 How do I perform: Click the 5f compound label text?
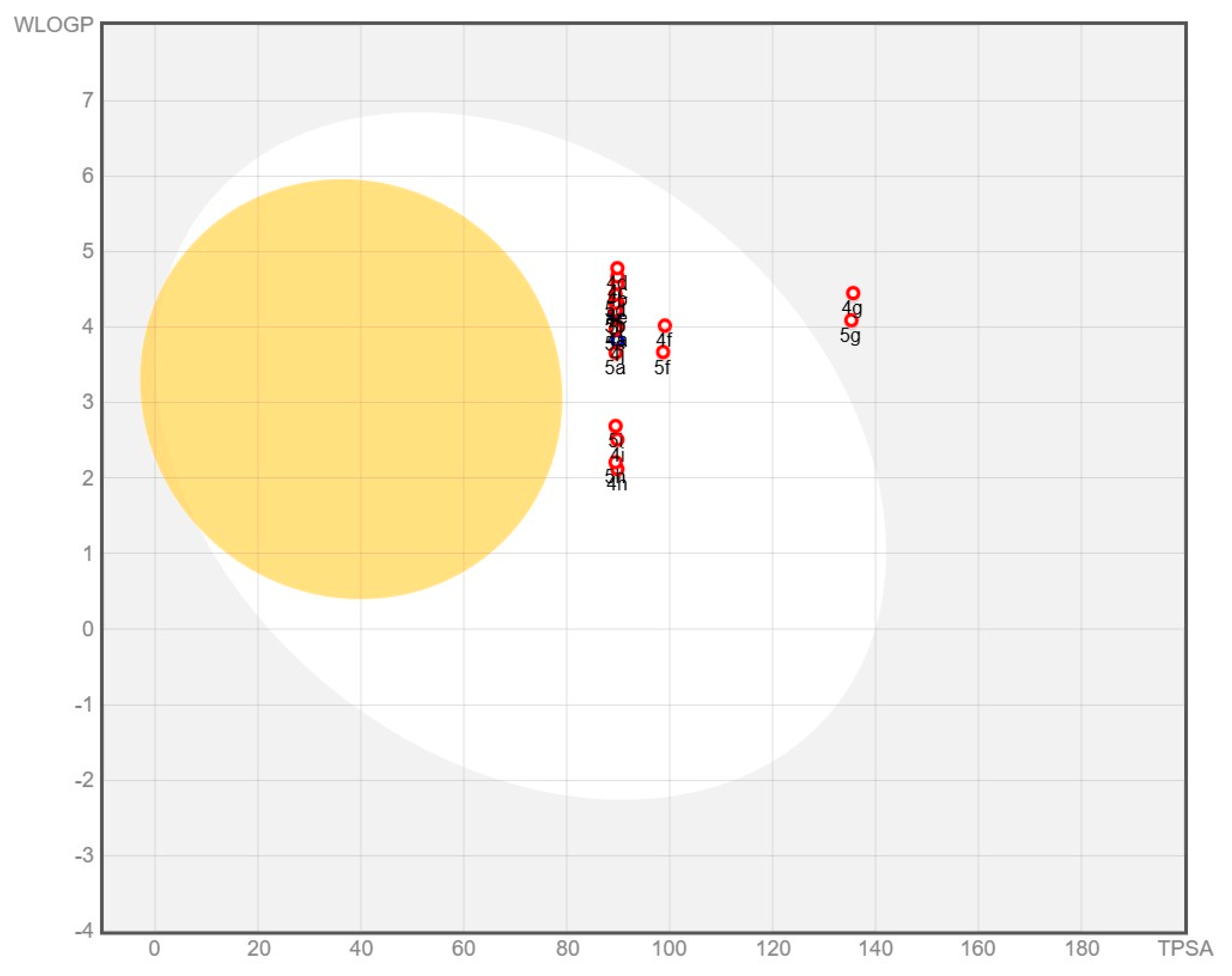coord(662,367)
